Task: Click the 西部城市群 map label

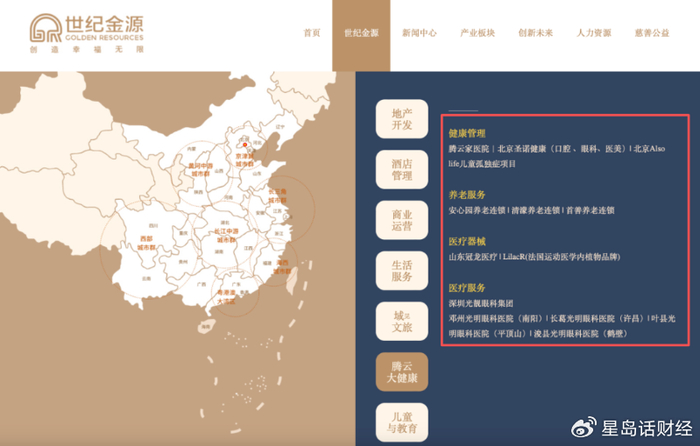Action: click(146, 243)
